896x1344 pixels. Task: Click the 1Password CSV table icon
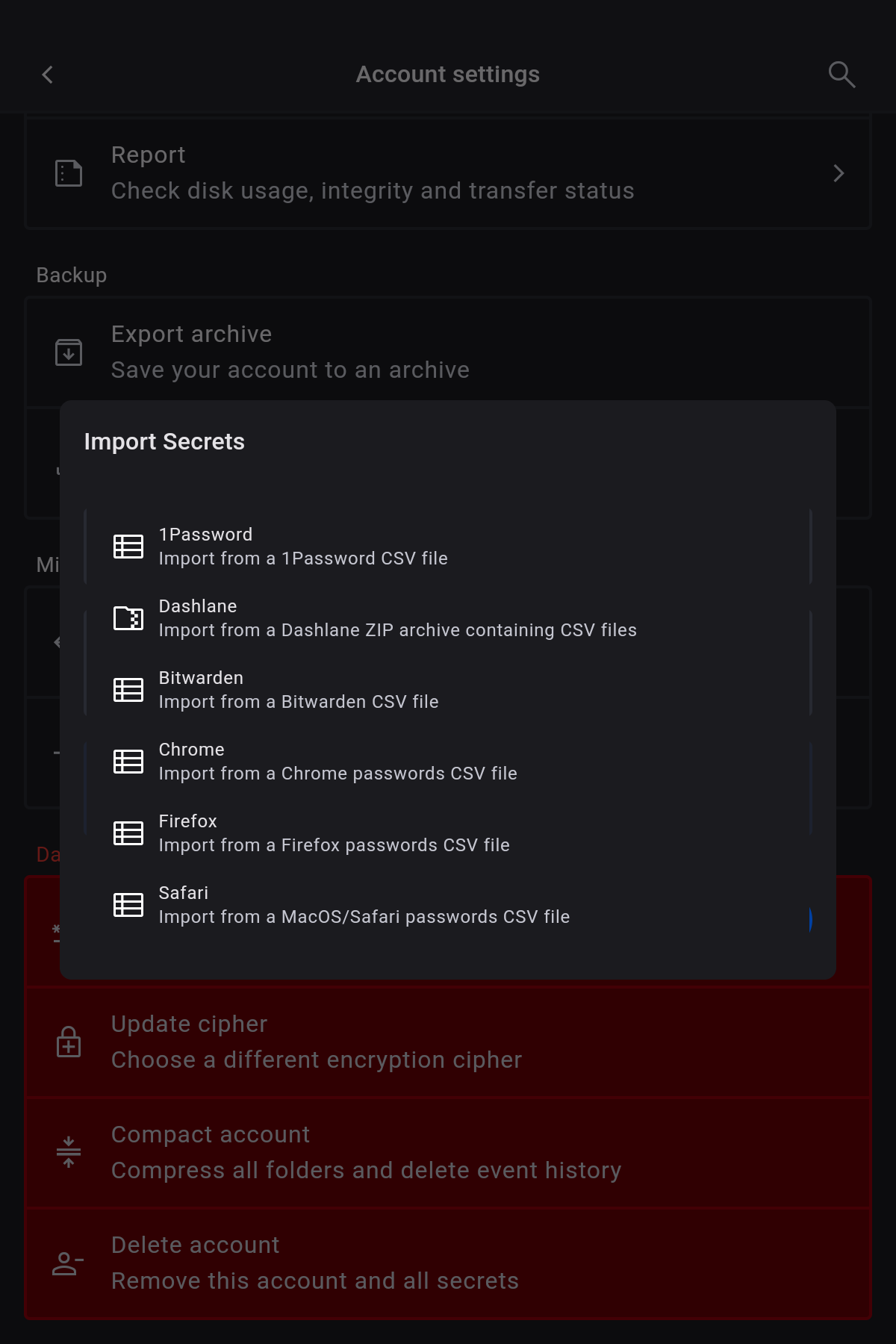128,547
